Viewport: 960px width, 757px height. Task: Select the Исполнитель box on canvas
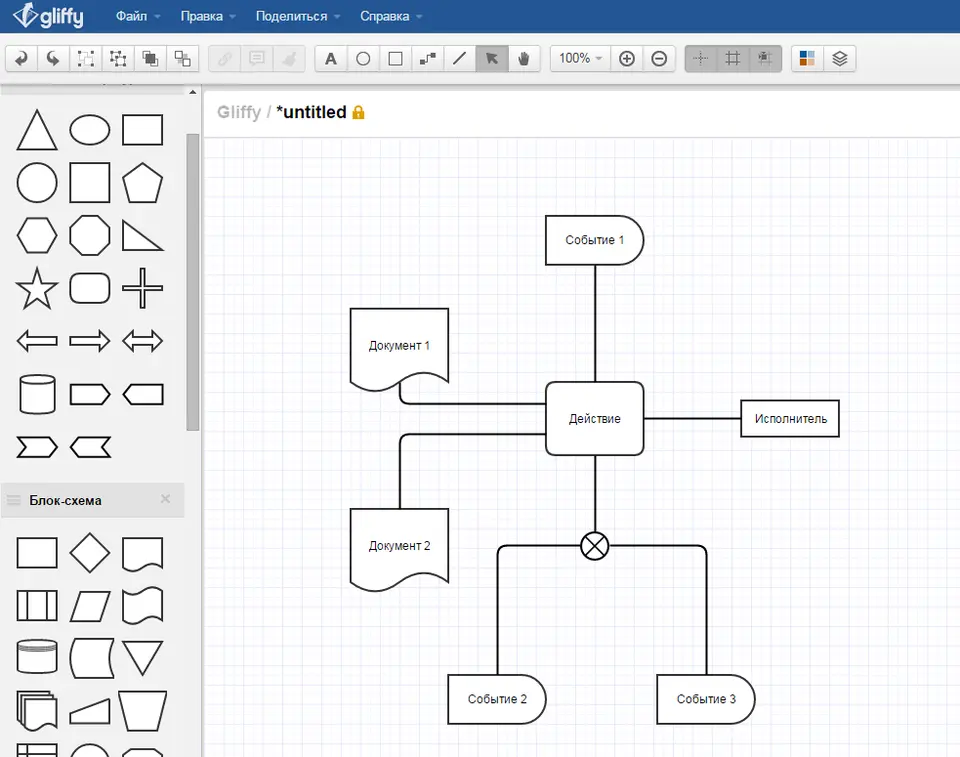(x=790, y=418)
